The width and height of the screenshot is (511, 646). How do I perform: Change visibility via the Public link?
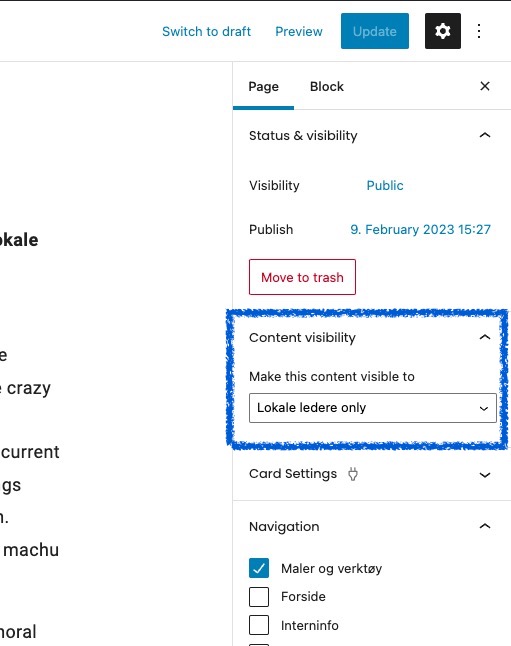(385, 185)
